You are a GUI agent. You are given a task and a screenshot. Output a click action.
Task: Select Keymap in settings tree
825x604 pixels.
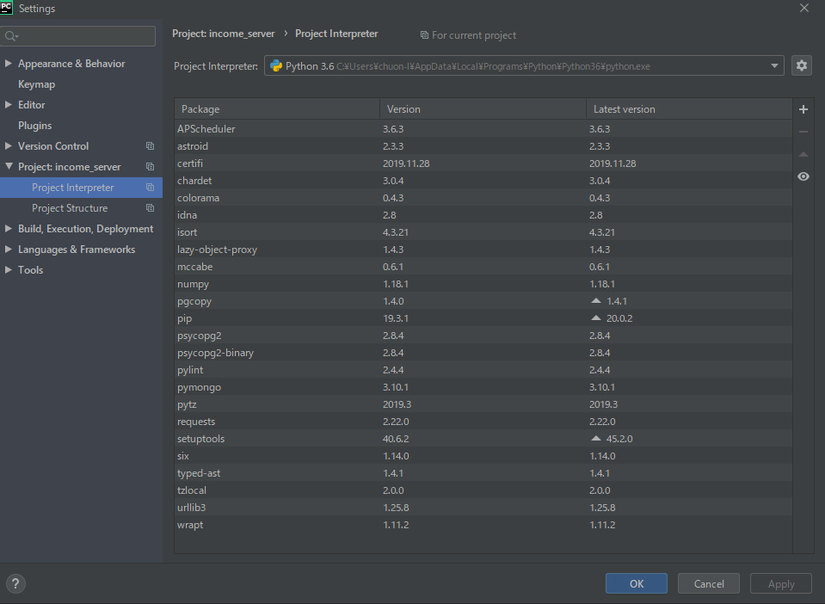pyautogui.click(x=36, y=84)
